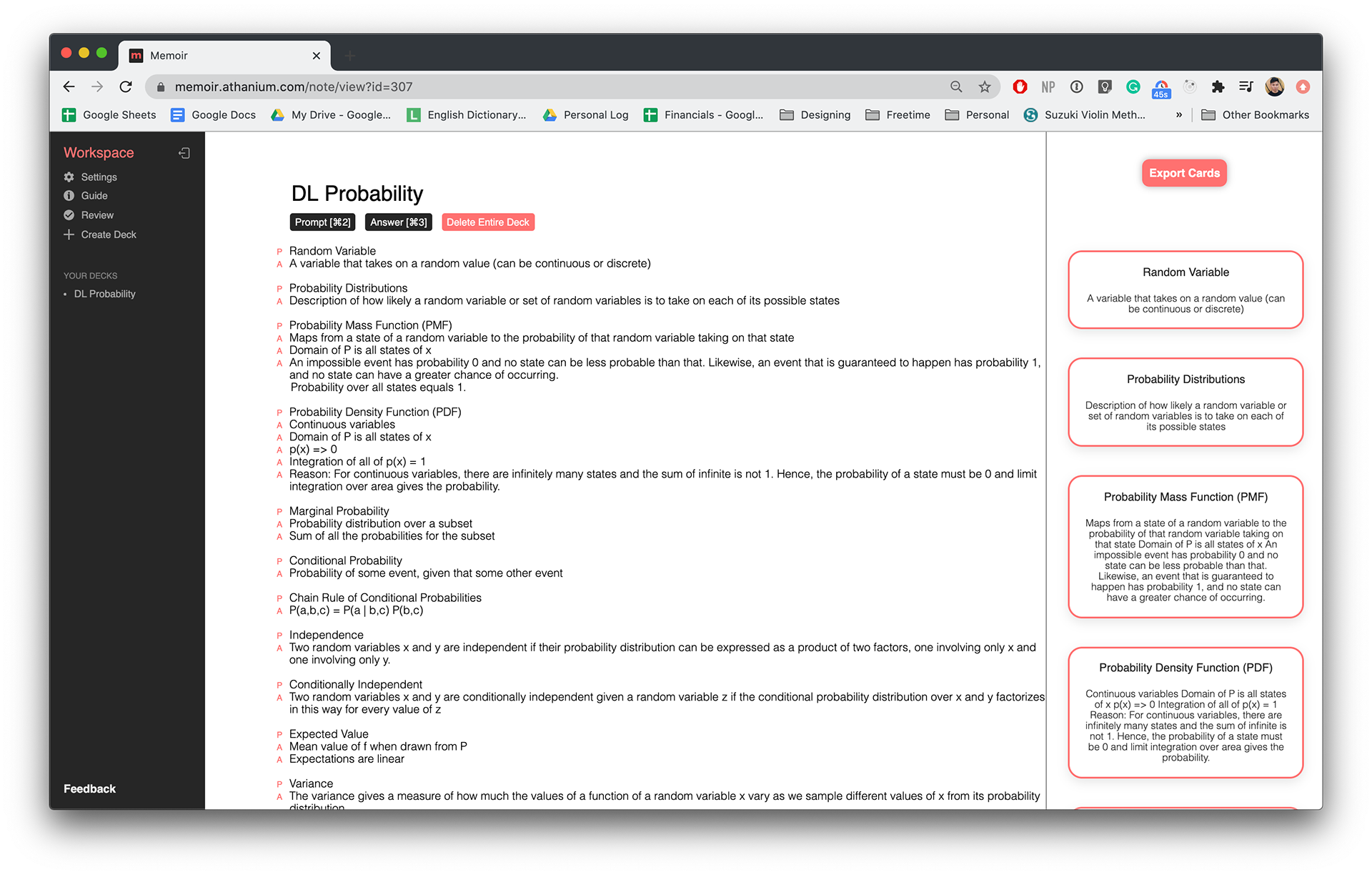The image size is (1372, 875).
Task: Click the prompt line 'Conditional Probability'
Action: coord(345,560)
